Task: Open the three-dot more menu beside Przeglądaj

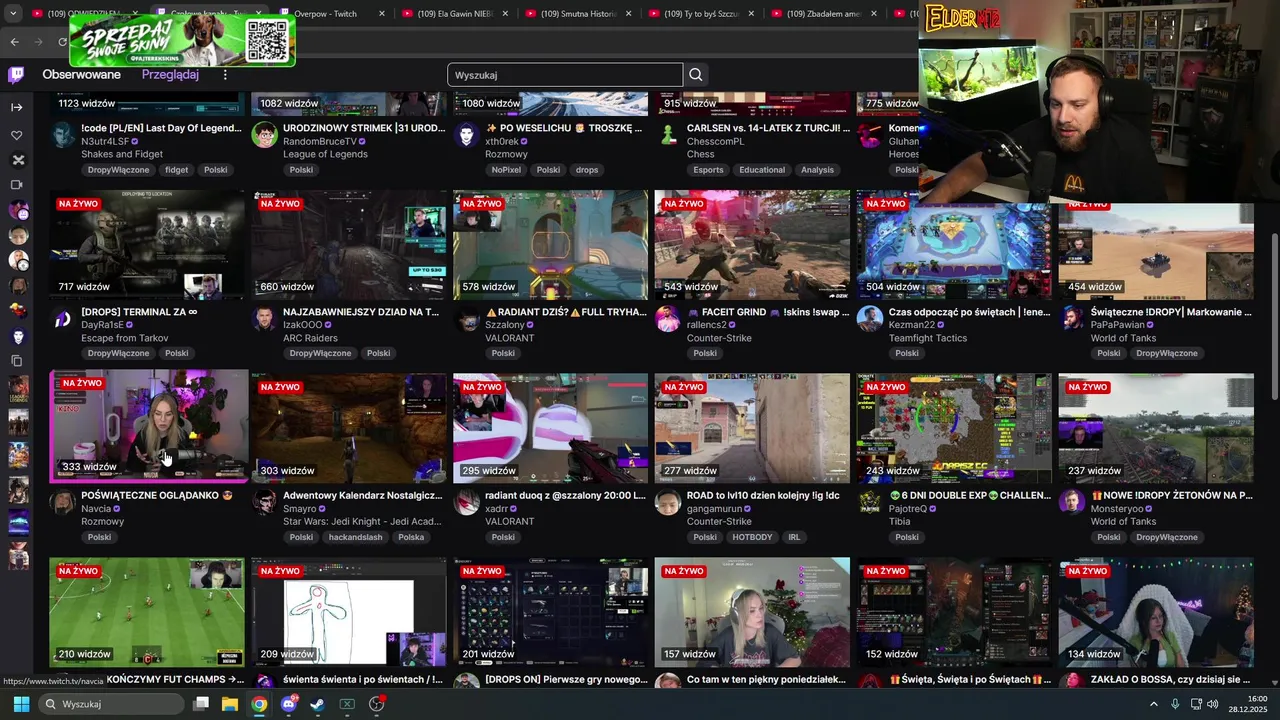Action: click(225, 75)
